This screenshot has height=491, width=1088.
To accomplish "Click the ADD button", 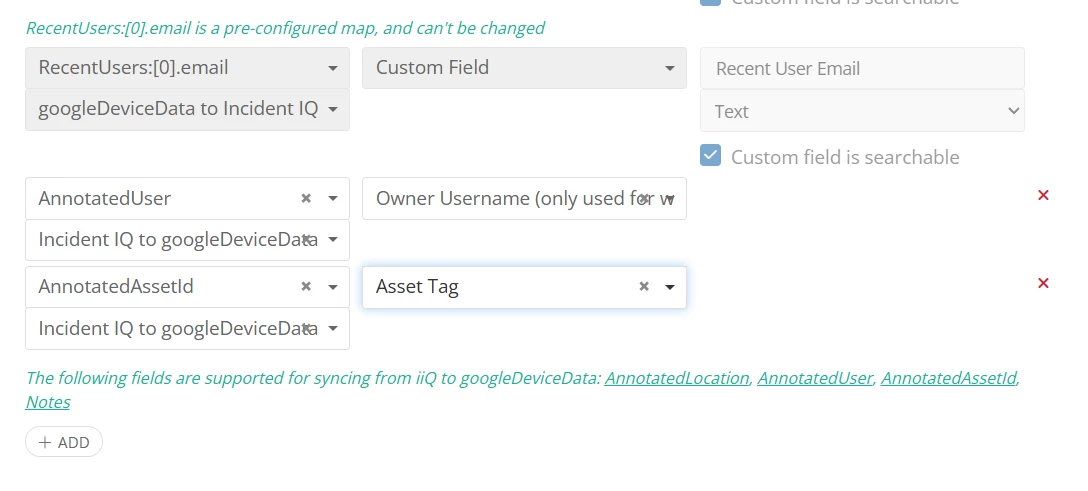I will [64, 442].
